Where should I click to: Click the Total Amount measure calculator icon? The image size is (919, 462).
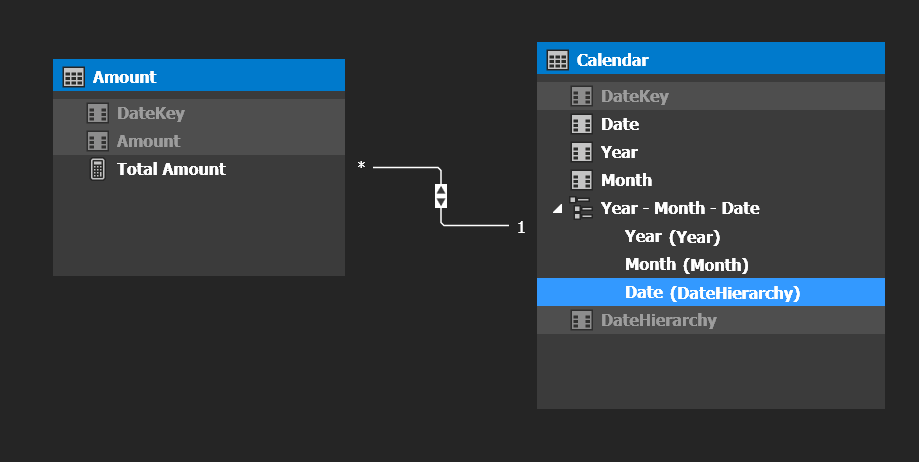click(x=97, y=169)
